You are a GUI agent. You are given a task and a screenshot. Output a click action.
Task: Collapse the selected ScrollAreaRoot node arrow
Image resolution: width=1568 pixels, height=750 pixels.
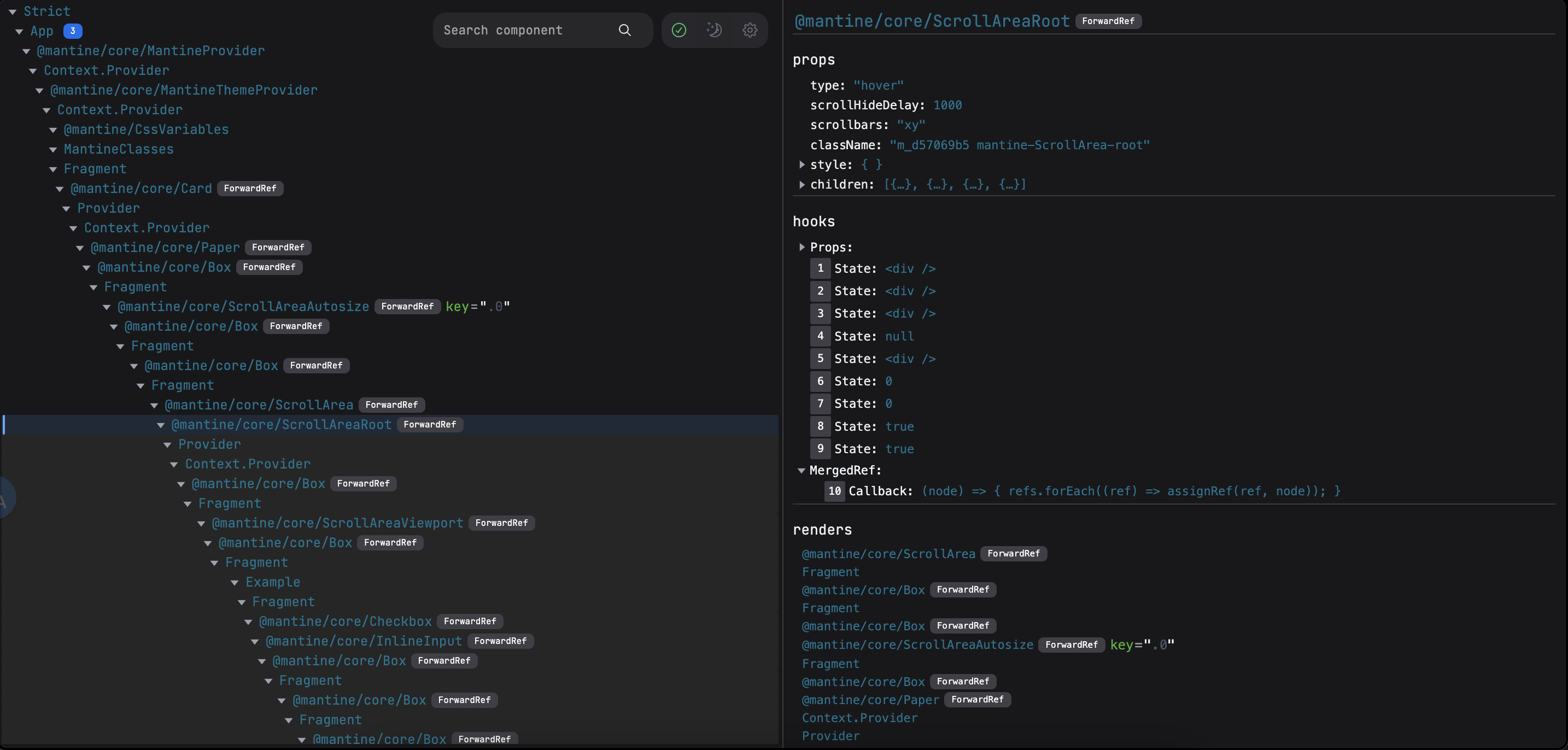[x=161, y=425]
